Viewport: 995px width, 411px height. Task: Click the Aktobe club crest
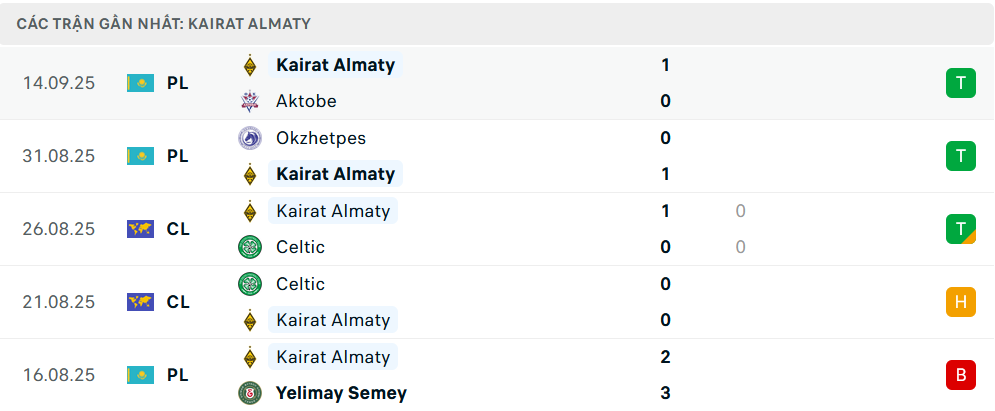[x=249, y=101]
